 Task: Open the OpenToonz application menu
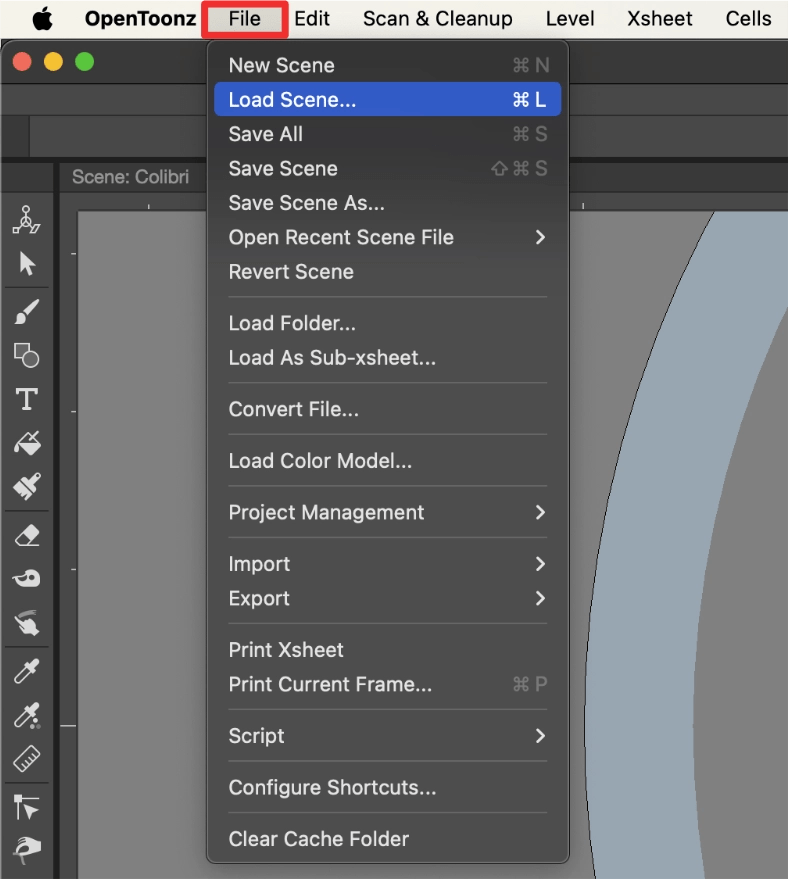(140, 18)
